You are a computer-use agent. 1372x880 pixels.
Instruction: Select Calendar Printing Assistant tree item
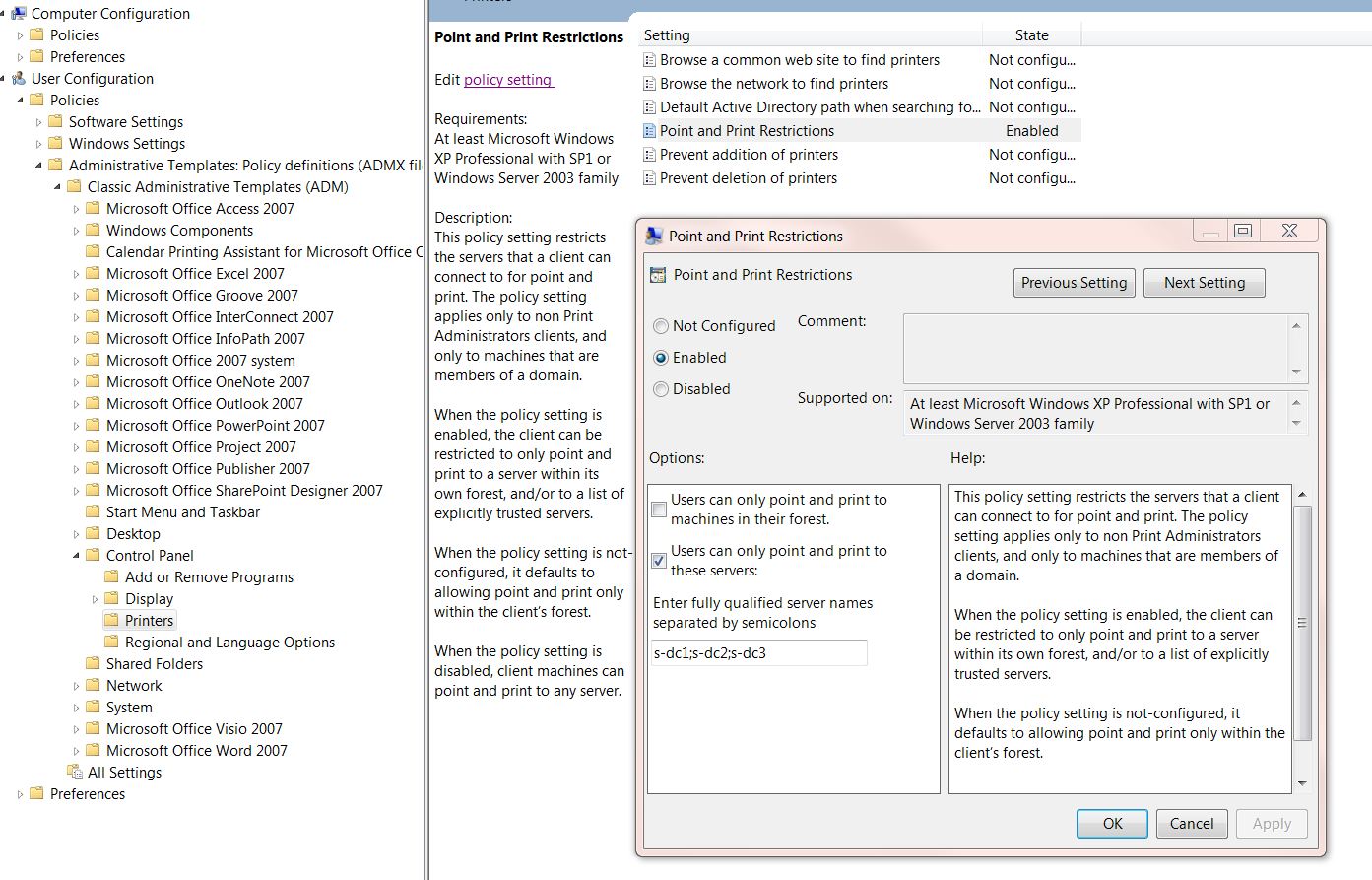pos(264,252)
